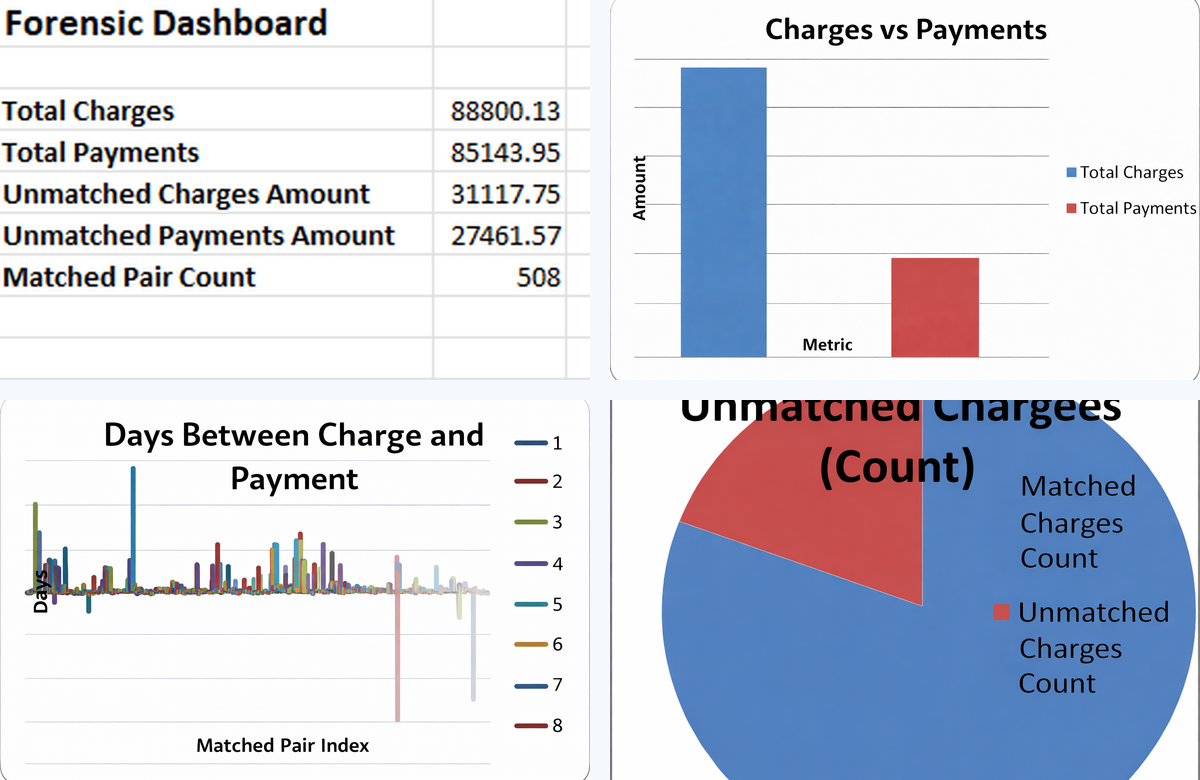Select the red Total Payments bar
The width and height of the screenshot is (1200, 780).
pos(934,305)
